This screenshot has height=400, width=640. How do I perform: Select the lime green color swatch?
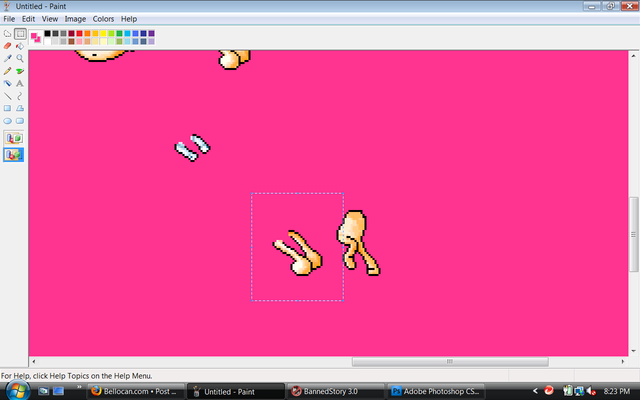click(x=111, y=33)
